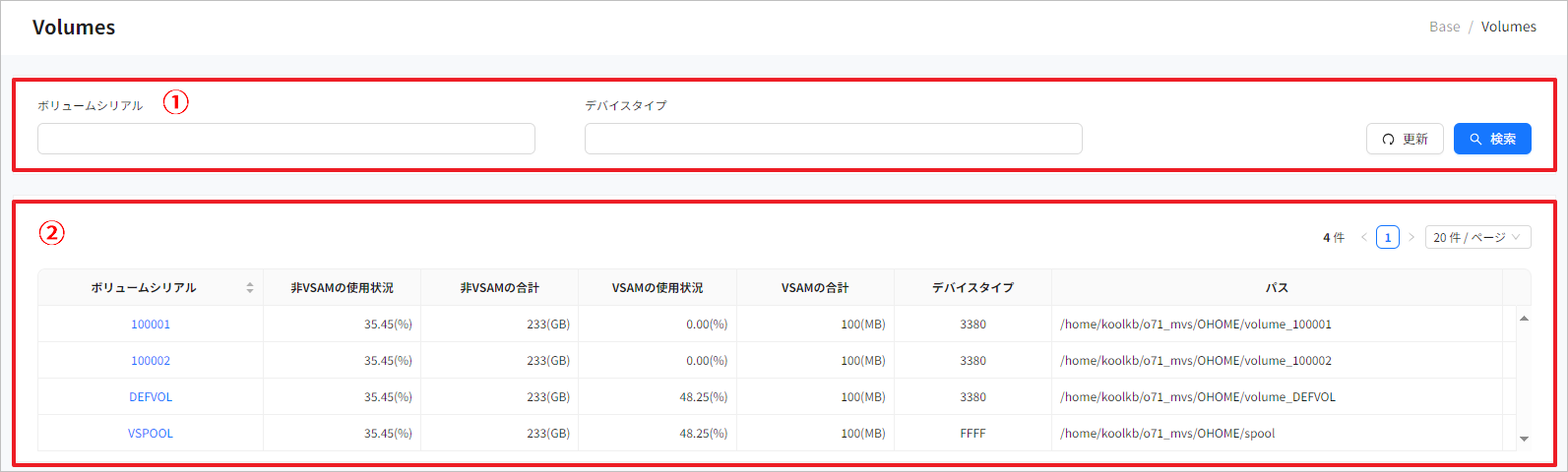Image resolution: width=1568 pixels, height=472 pixels.
Task: Click 100(MB) in the VSPOOL row
Action: [x=863, y=434]
